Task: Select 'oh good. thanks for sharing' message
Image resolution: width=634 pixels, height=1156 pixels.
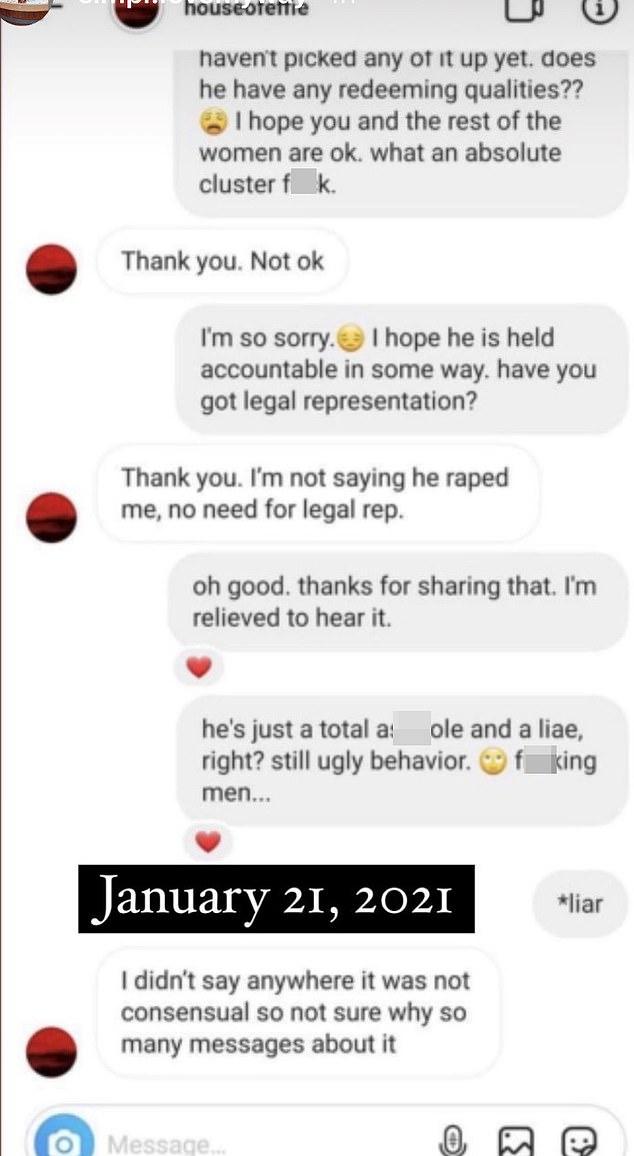Action: (x=398, y=602)
